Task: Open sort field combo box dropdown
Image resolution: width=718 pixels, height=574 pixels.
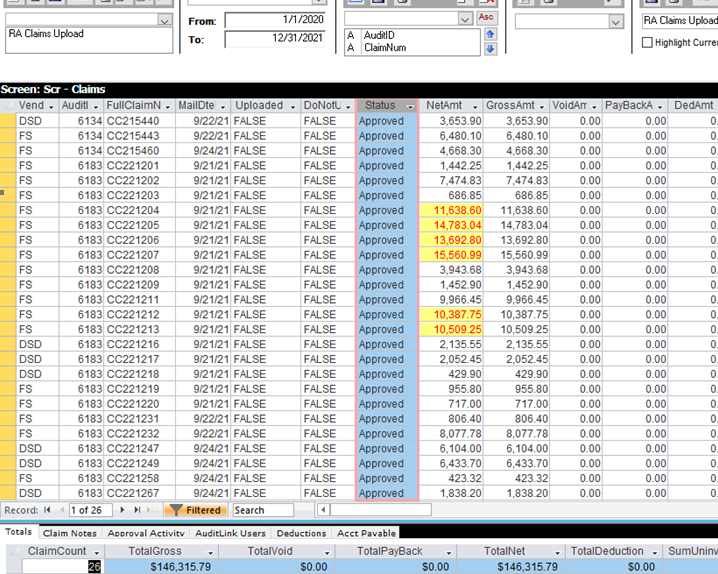Action: (x=465, y=19)
